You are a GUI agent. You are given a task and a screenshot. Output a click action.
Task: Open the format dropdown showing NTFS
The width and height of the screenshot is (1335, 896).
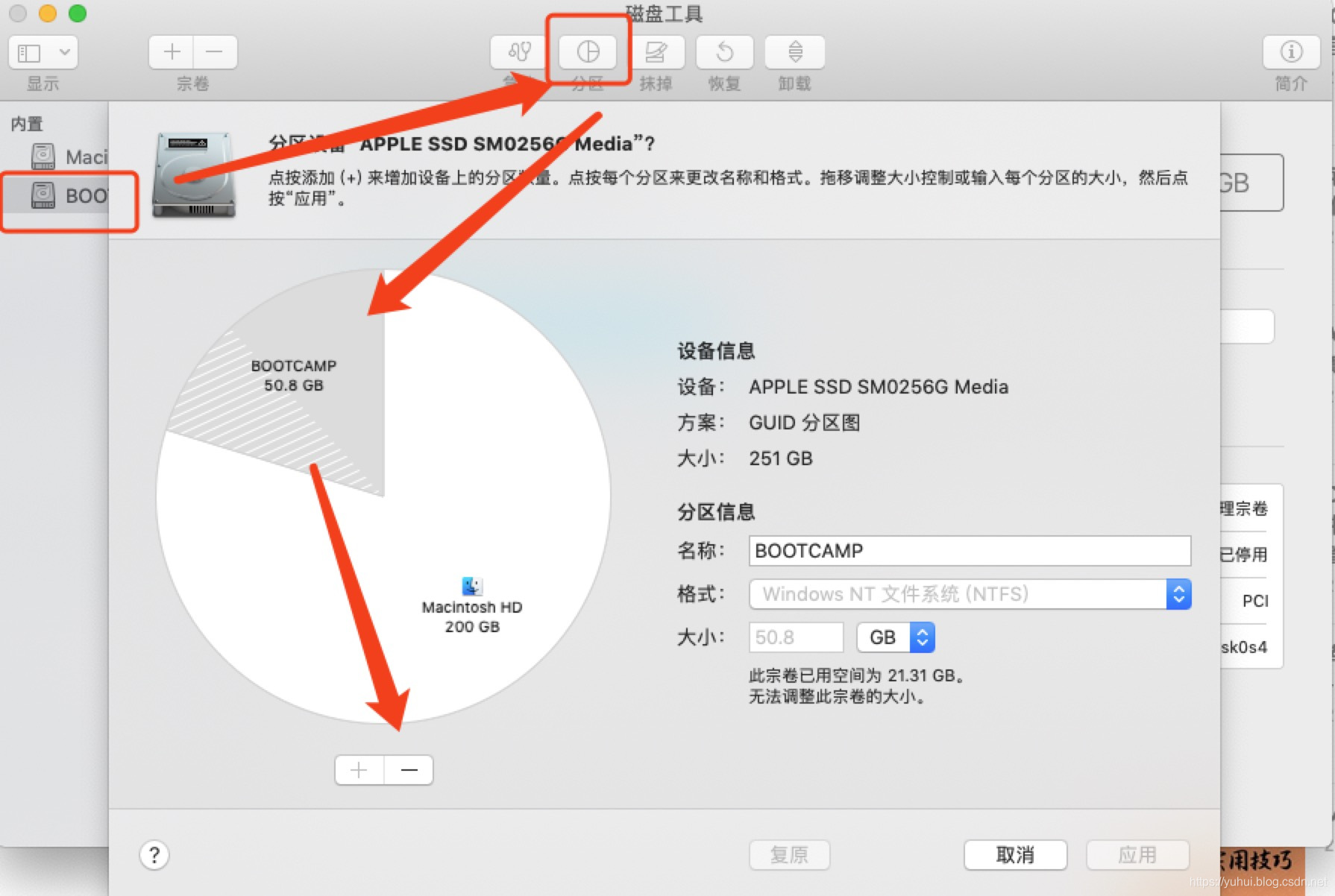click(x=970, y=594)
